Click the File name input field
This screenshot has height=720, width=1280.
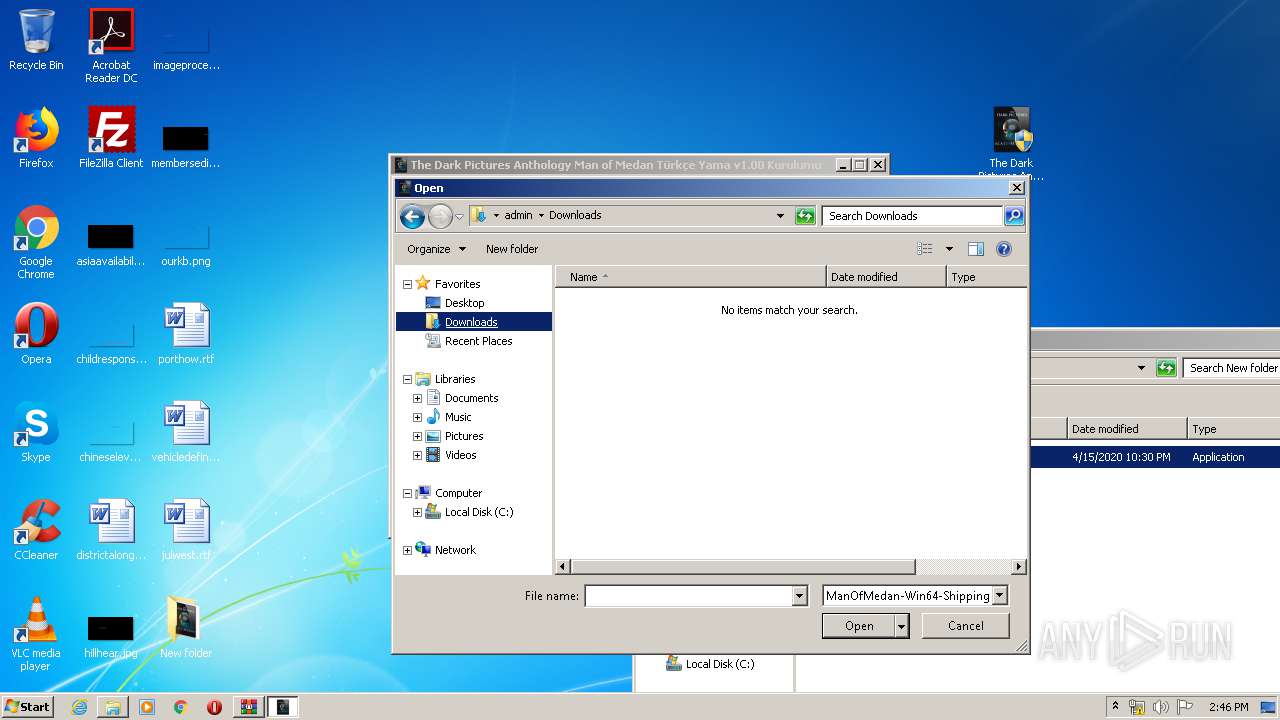pos(688,596)
